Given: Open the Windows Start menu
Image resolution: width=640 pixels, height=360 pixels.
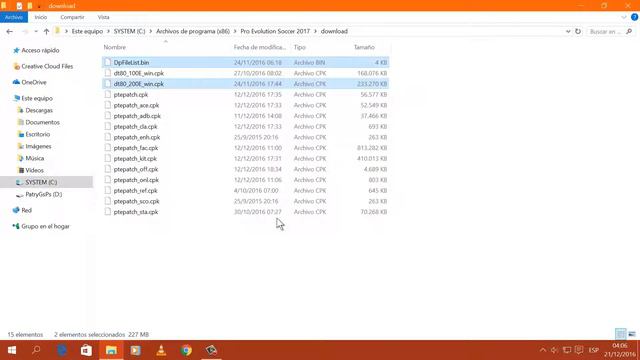Looking at the screenshot, I should click(x=12, y=350).
